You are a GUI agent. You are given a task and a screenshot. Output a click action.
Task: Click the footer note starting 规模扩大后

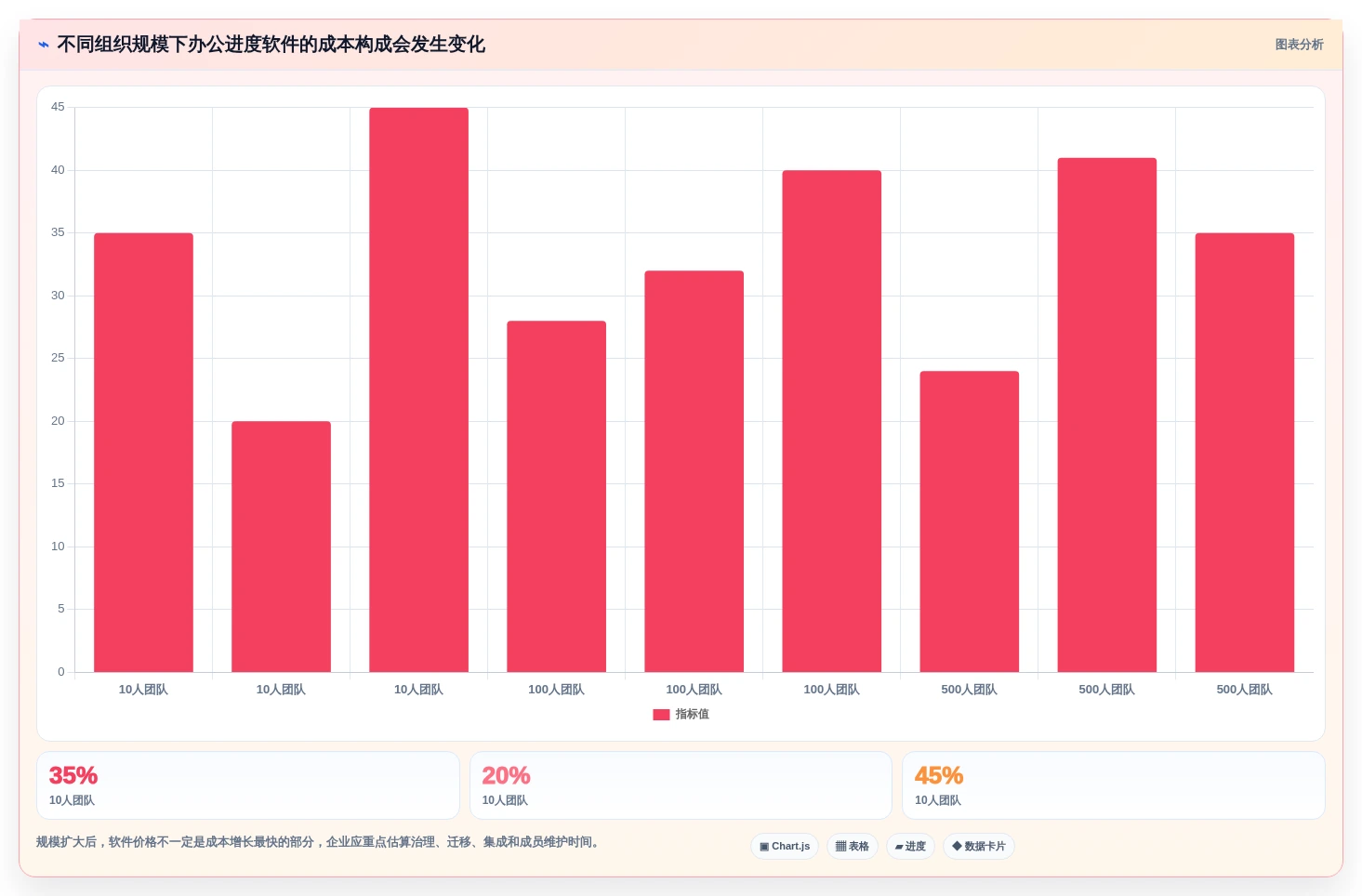click(320, 842)
